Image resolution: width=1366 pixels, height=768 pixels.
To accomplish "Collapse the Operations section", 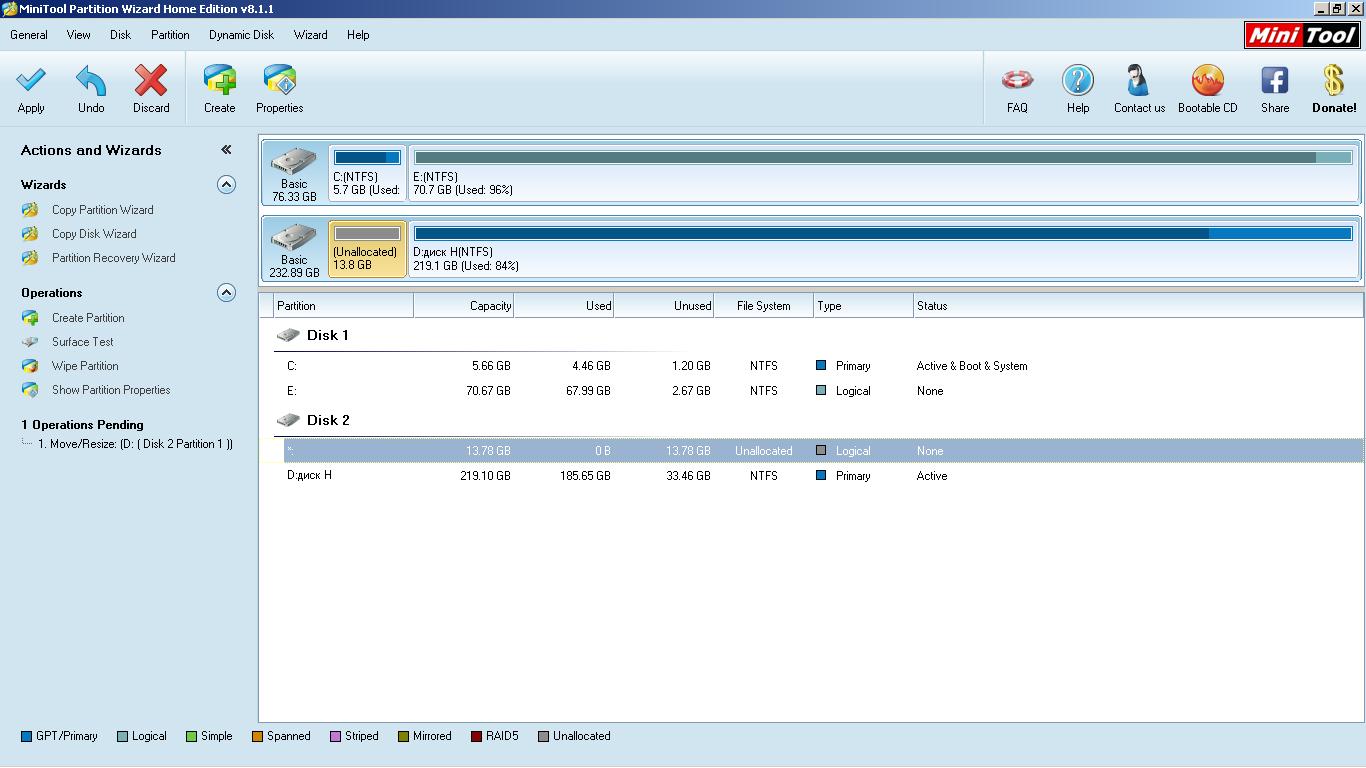I will (x=227, y=293).
